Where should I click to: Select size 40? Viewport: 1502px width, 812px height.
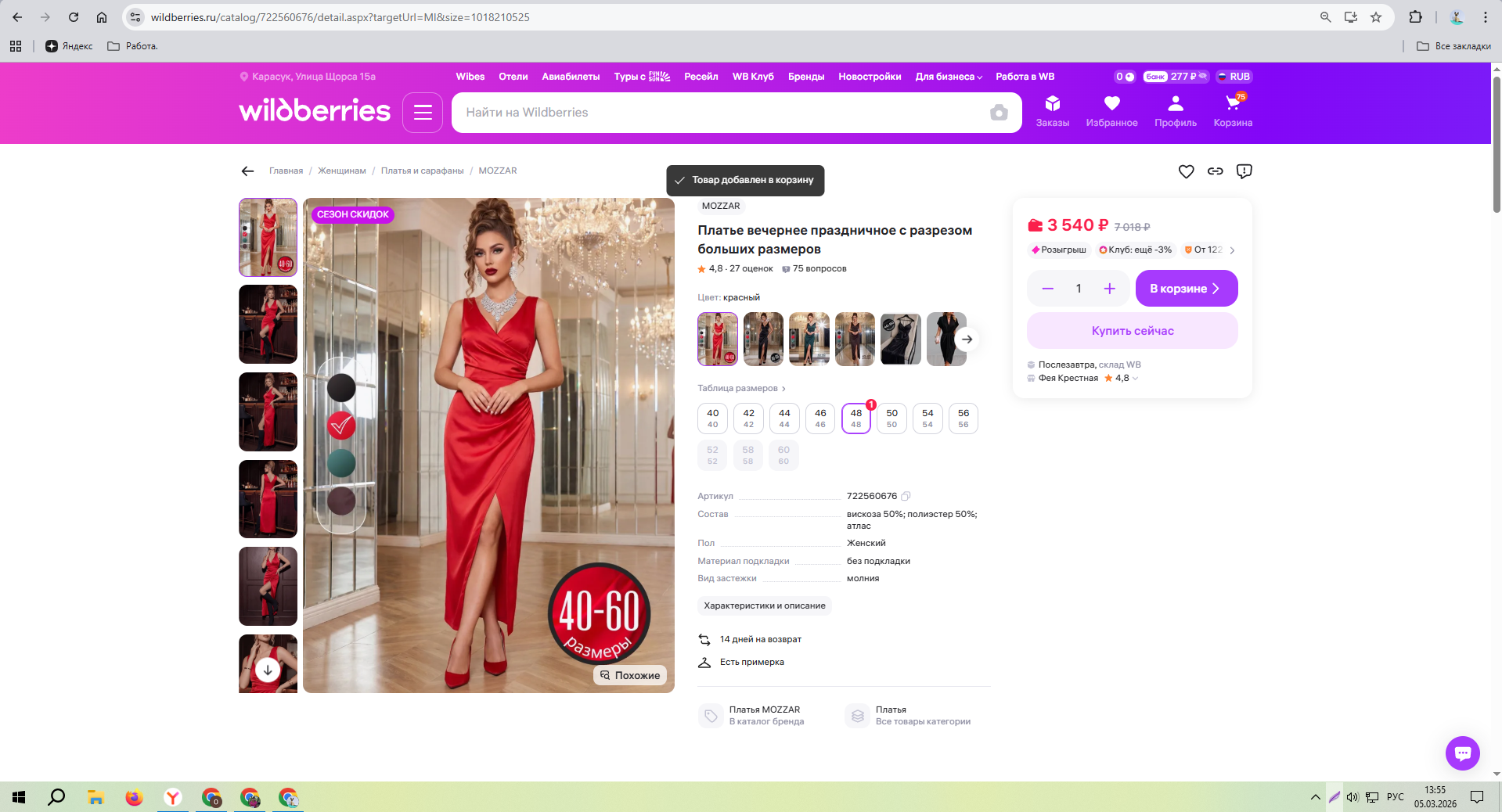[712, 419]
